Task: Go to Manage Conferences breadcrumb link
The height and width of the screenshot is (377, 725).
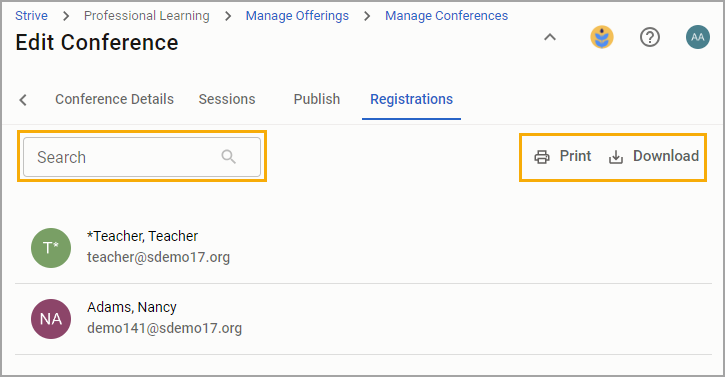Action: (x=447, y=16)
